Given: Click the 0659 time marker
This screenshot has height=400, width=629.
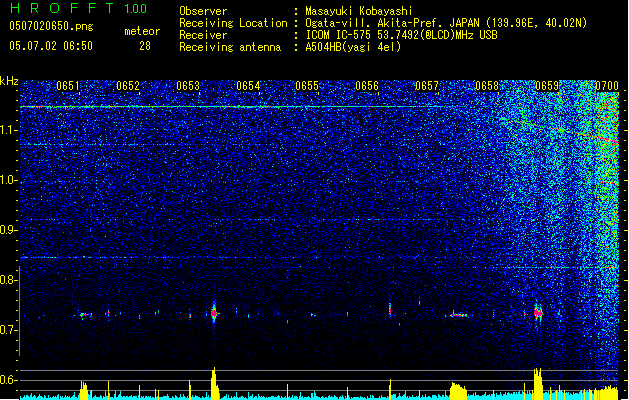Looking at the screenshot, I should pyautogui.click(x=547, y=86).
